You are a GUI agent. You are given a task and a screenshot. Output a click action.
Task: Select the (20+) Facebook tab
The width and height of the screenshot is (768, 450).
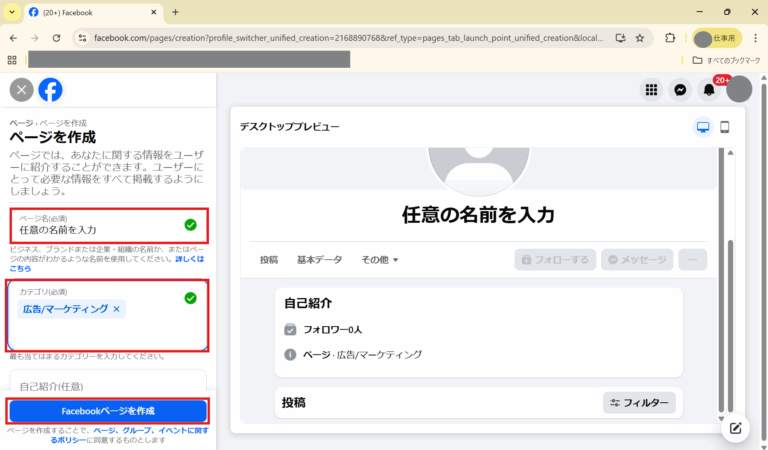(x=93, y=12)
